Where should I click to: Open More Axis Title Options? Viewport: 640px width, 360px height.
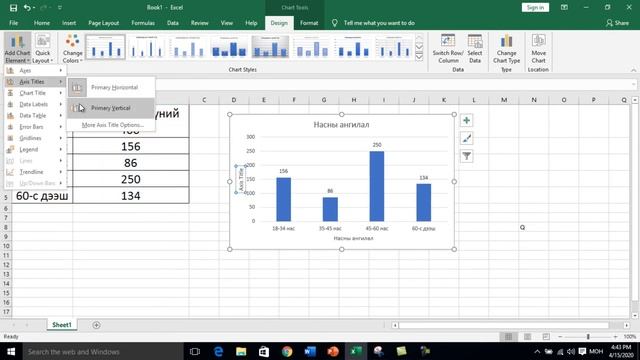112,125
